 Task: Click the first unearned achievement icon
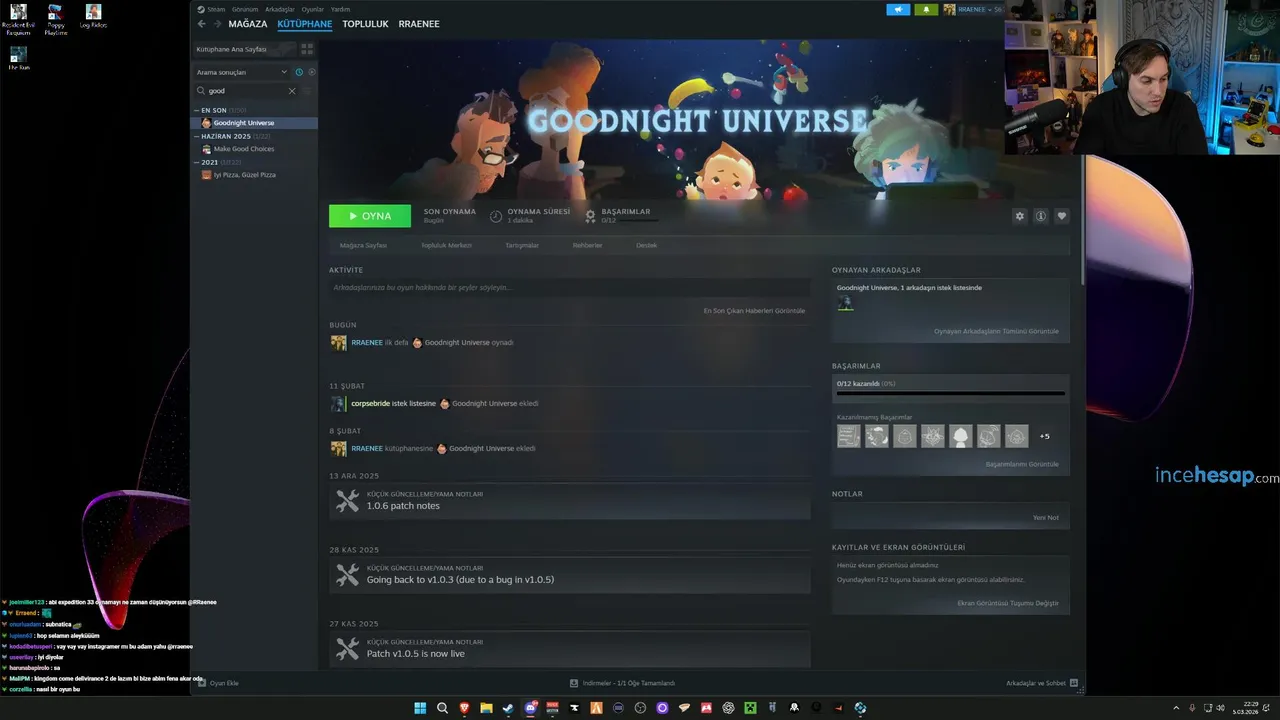[x=849, y=436]
